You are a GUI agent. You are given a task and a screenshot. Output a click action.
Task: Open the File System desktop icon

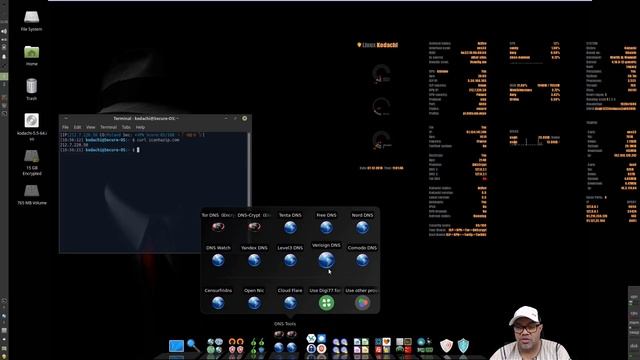(31, 18)
